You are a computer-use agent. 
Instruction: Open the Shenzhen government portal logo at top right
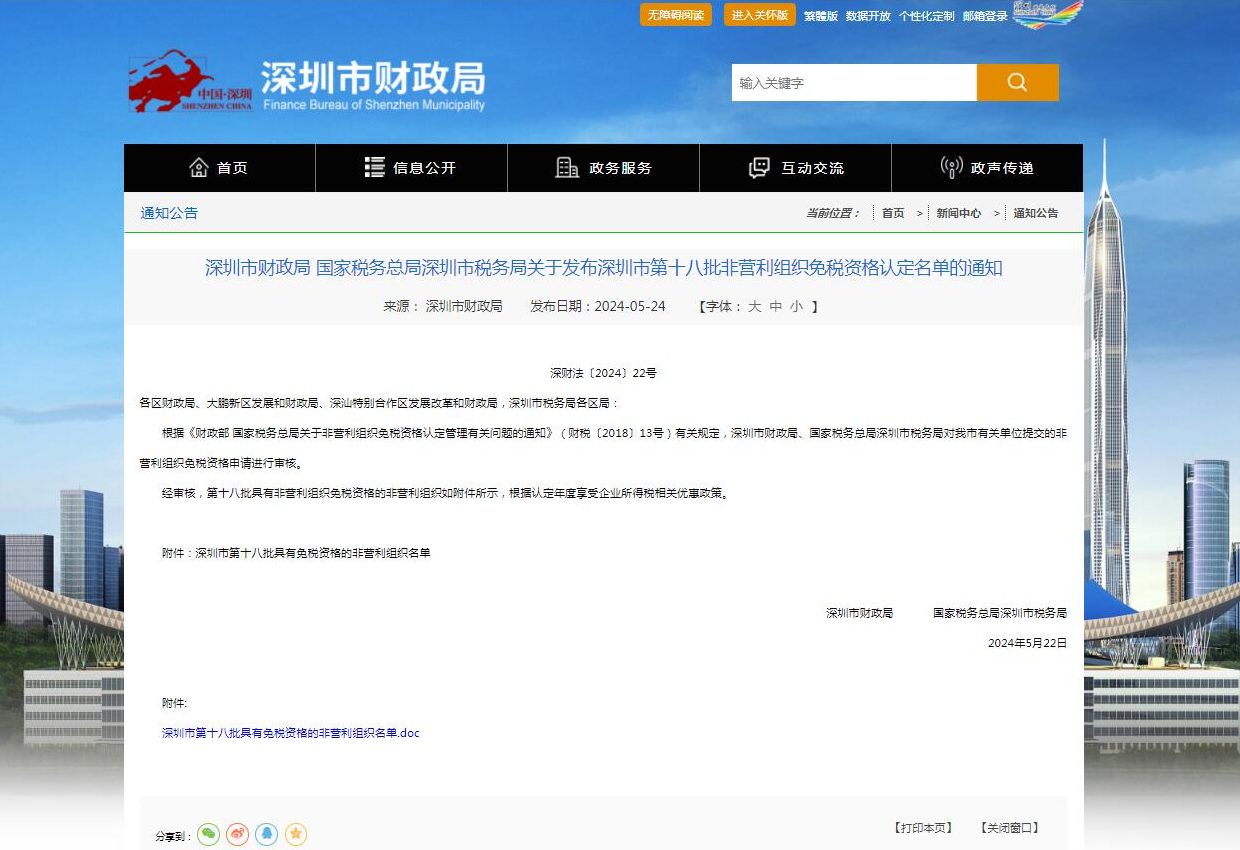point(1047,15)
